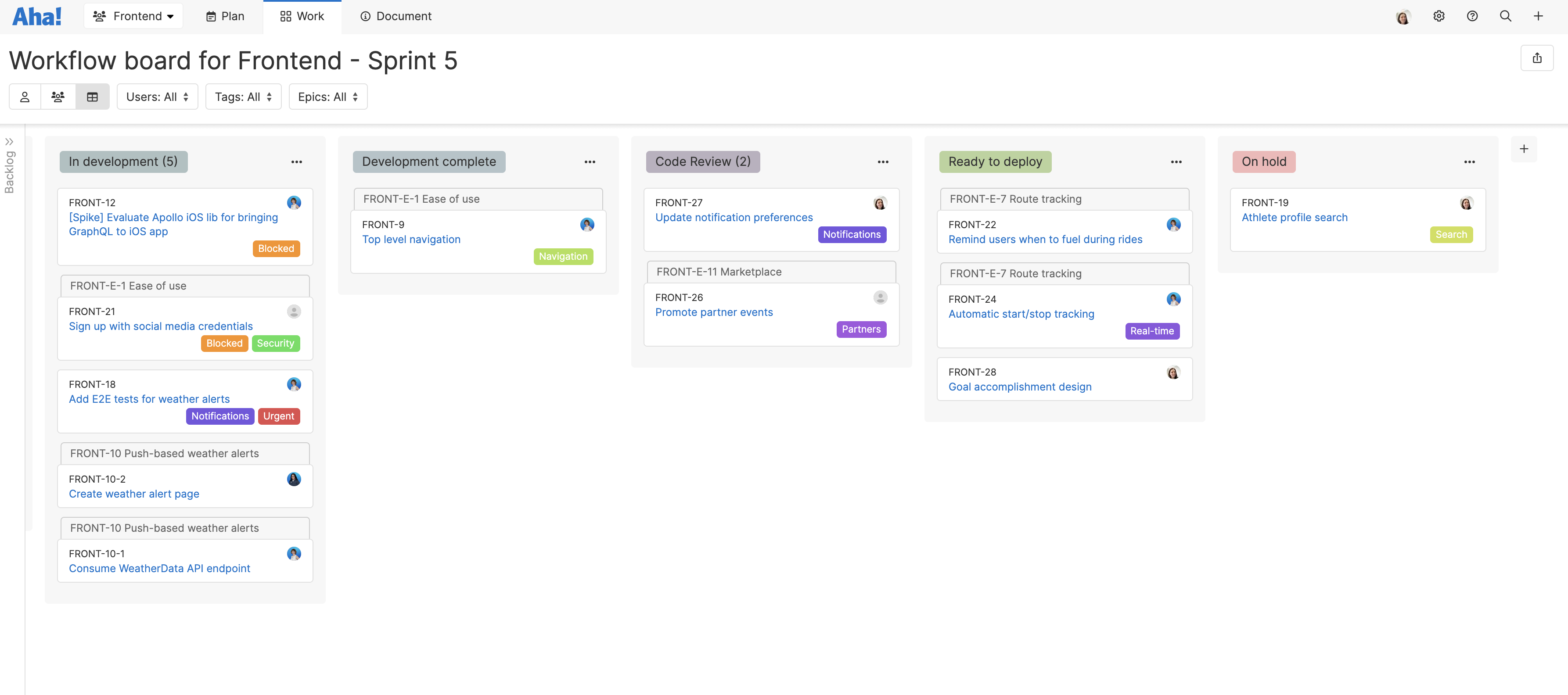Open the Users: All filter dropdown
Screen dimensions: 1568x695
coord(157,97)
